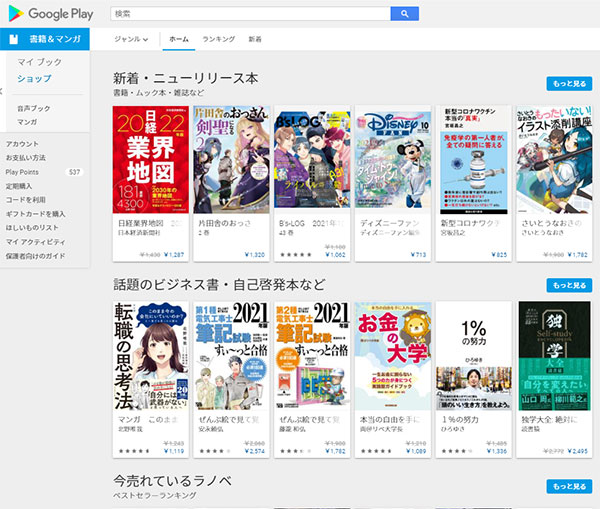Open マイ アクティビティ link

(36, 242)
